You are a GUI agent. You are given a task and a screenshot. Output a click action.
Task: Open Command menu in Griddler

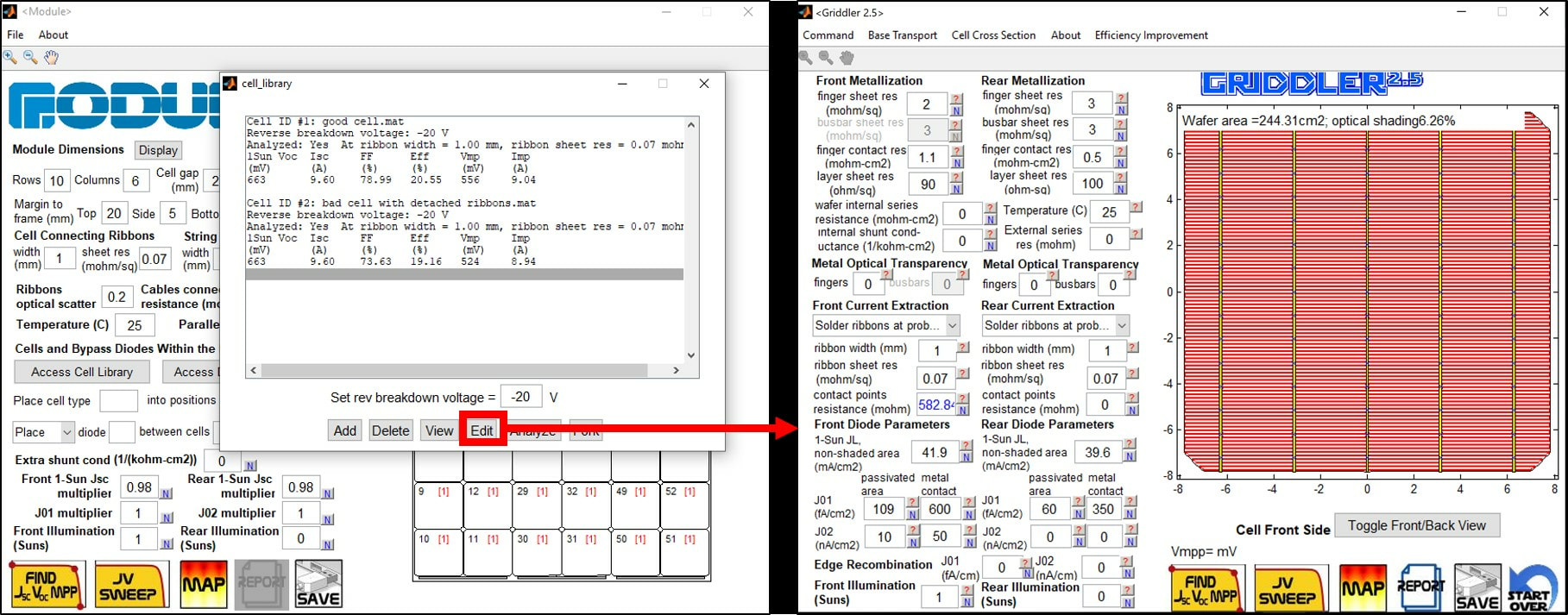pos(828,35)
